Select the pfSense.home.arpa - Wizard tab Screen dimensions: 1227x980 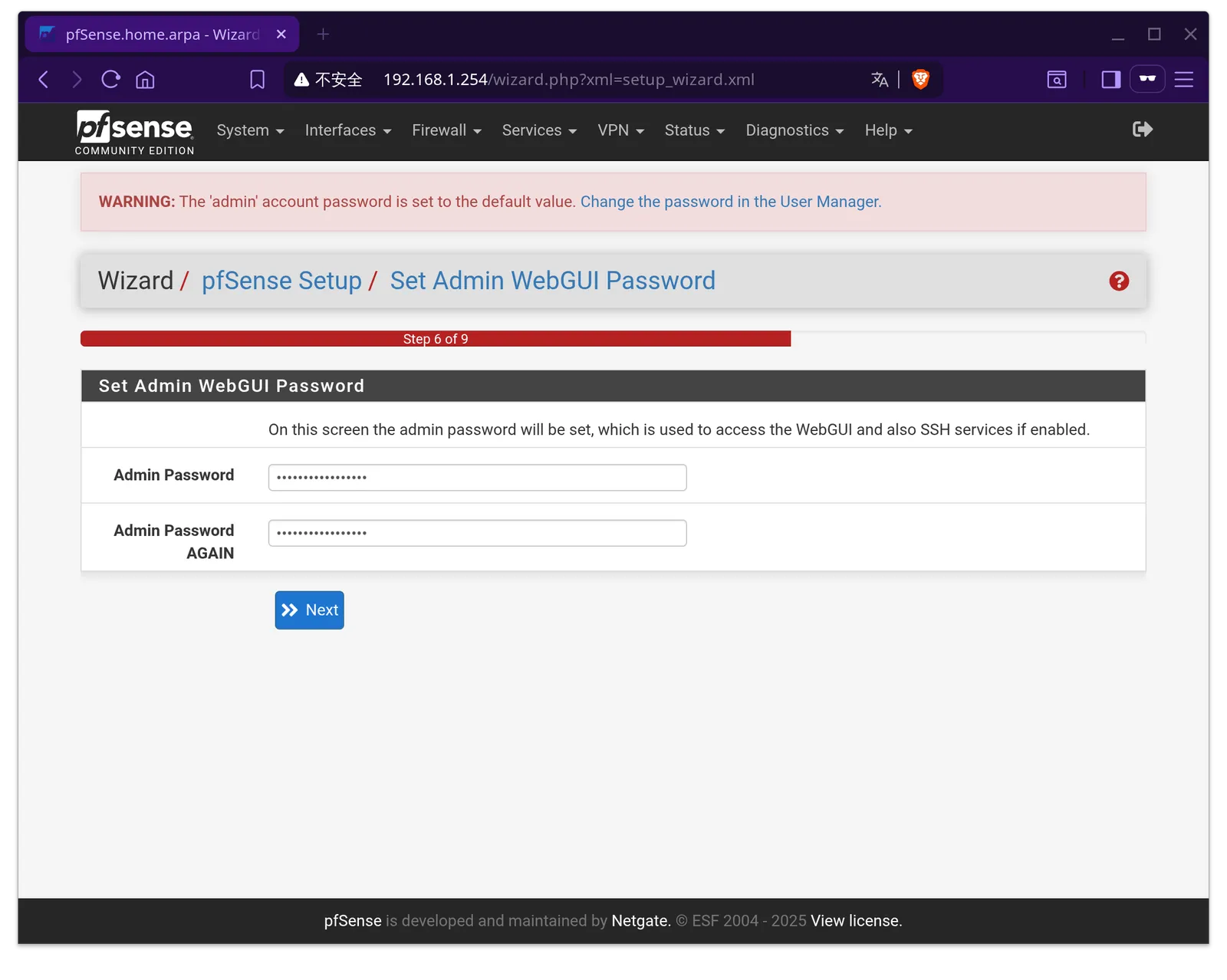(162, 35)
